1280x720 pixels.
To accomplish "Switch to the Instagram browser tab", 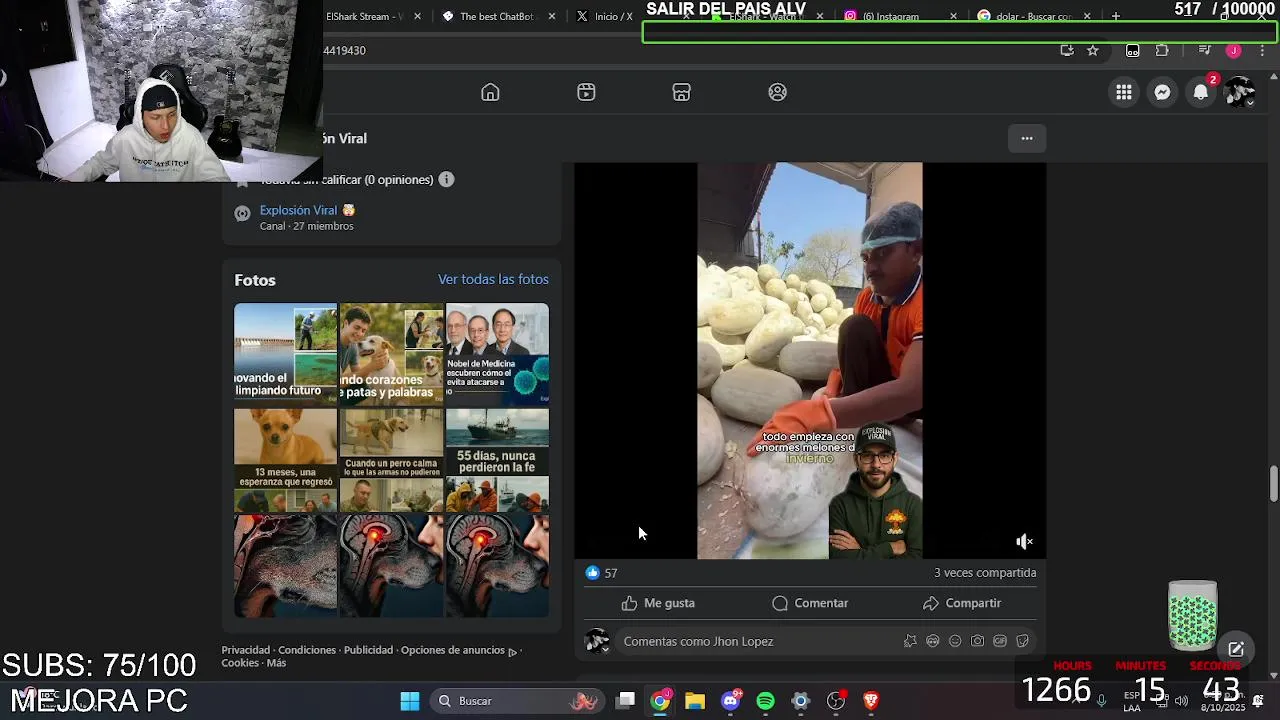I will (900, 16).
